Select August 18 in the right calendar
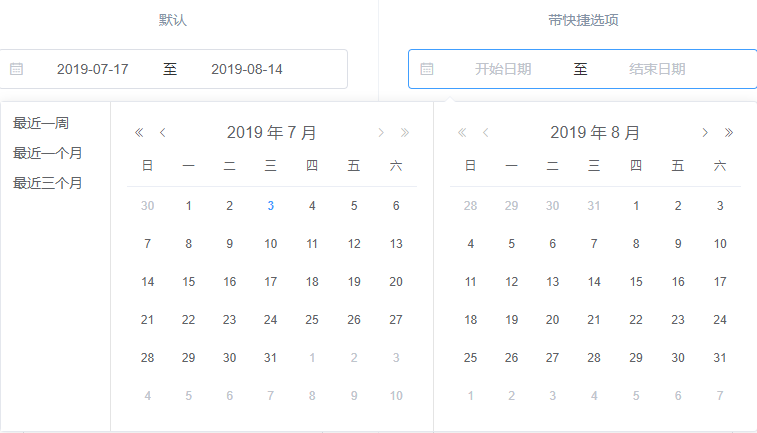This screenshot has height=433, width=757. point(471,320)
